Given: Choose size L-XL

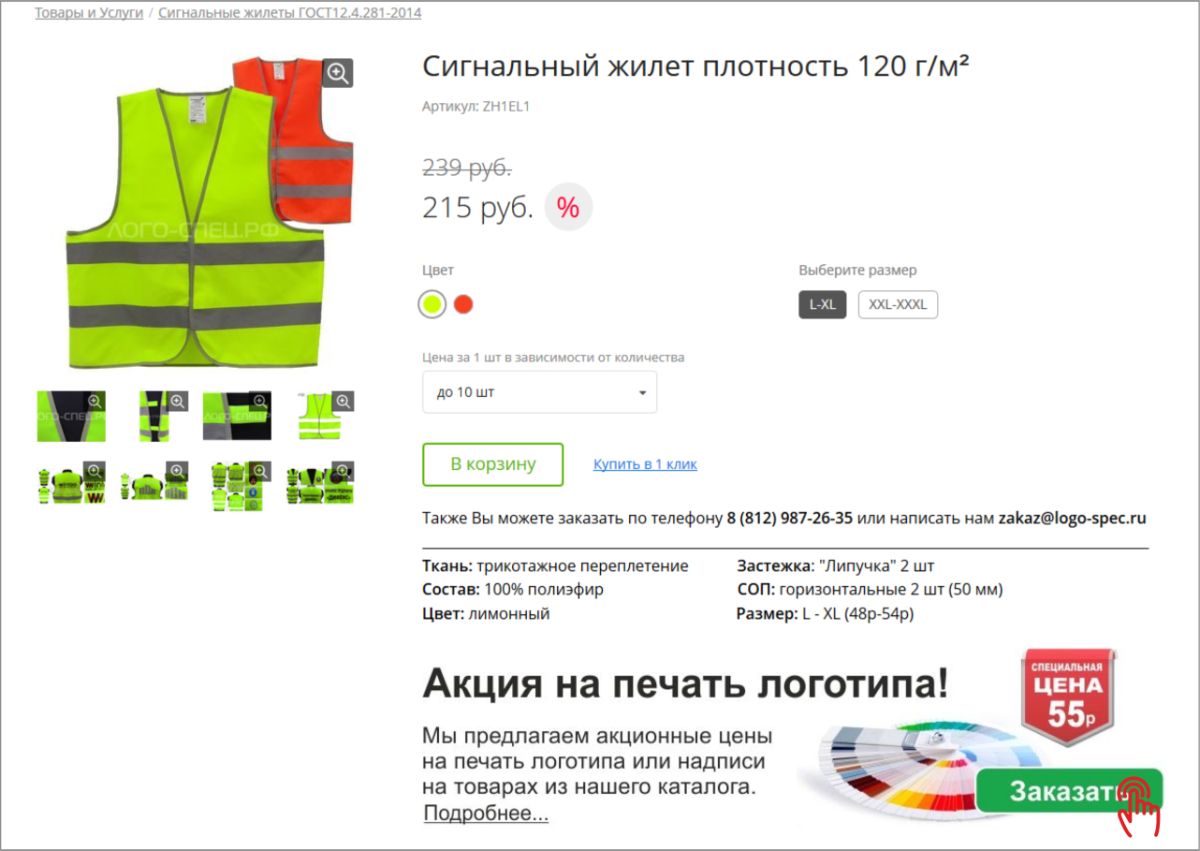Looking at the screenshot, I should [822, 304].
